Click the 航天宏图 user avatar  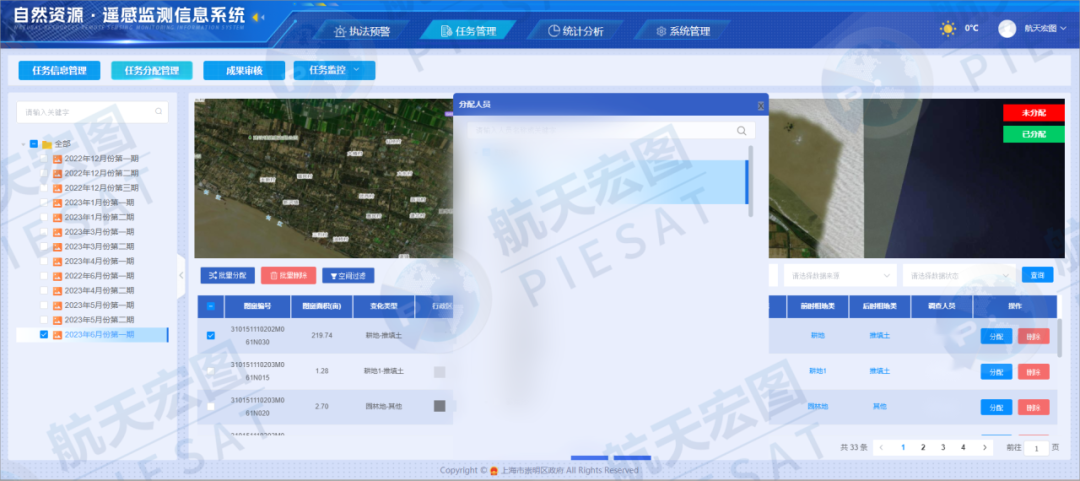point(1007,28)
